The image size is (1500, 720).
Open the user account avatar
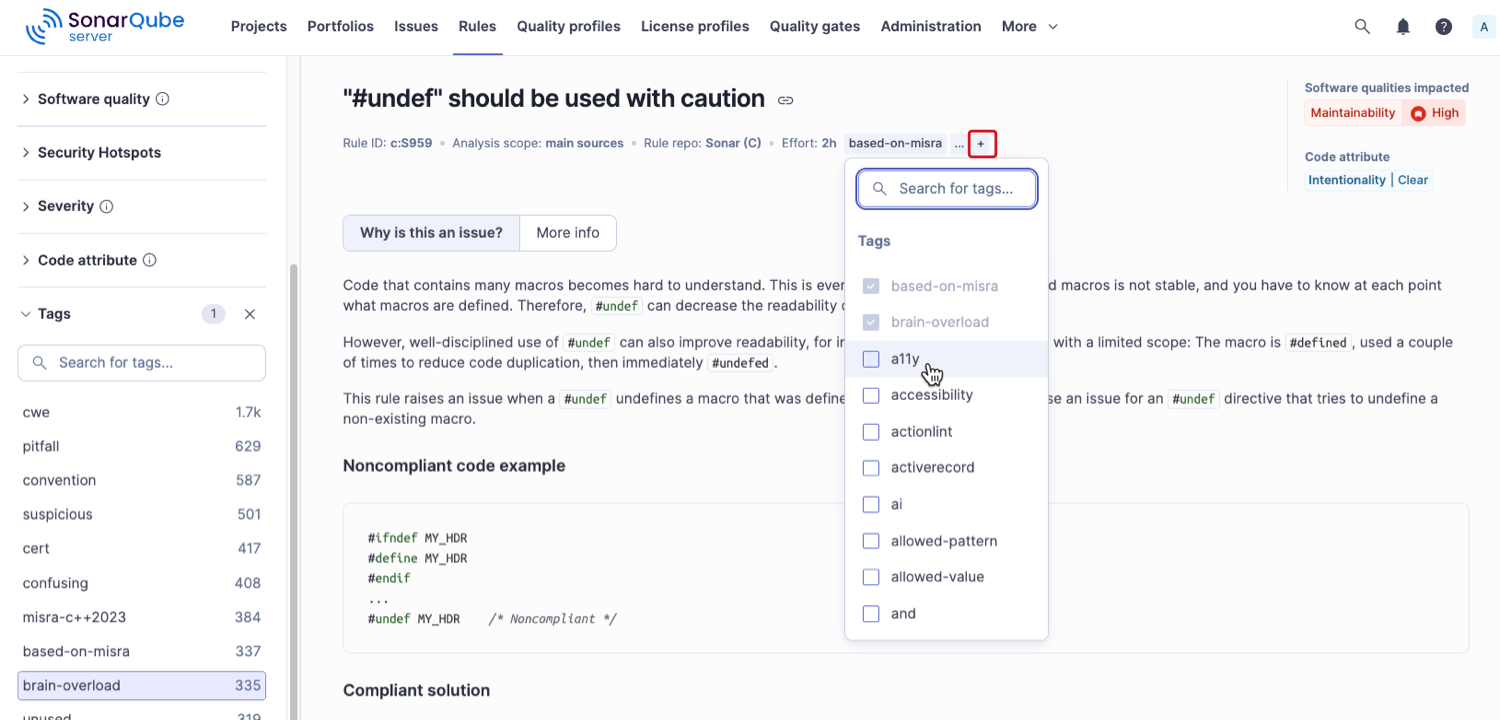[x=1484, y=27]
